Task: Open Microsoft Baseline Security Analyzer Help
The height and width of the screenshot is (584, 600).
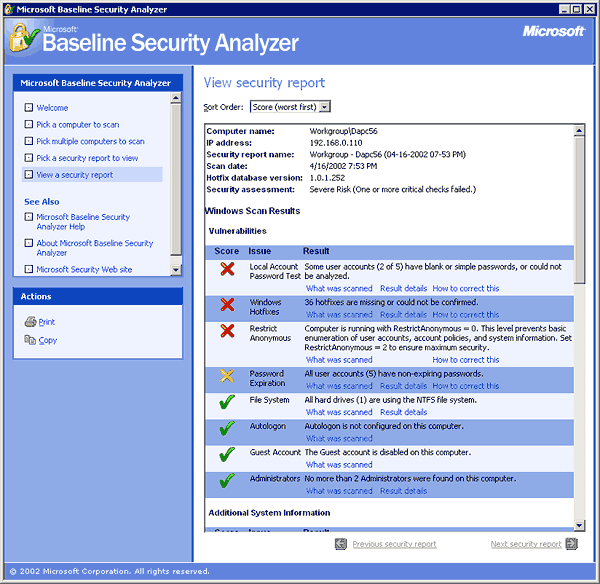Action: tap(83, 222)
